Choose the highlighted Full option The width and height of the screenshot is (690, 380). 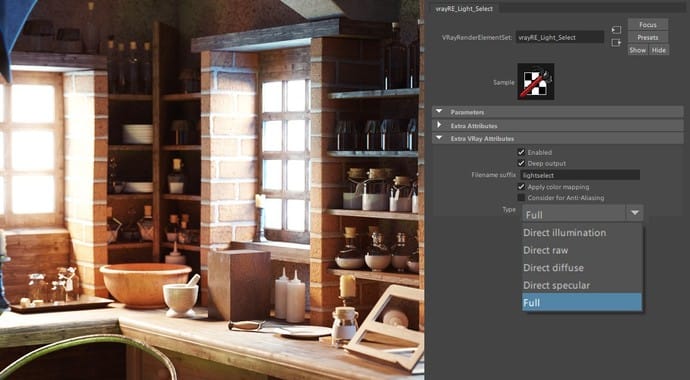[x=582, y=303]
